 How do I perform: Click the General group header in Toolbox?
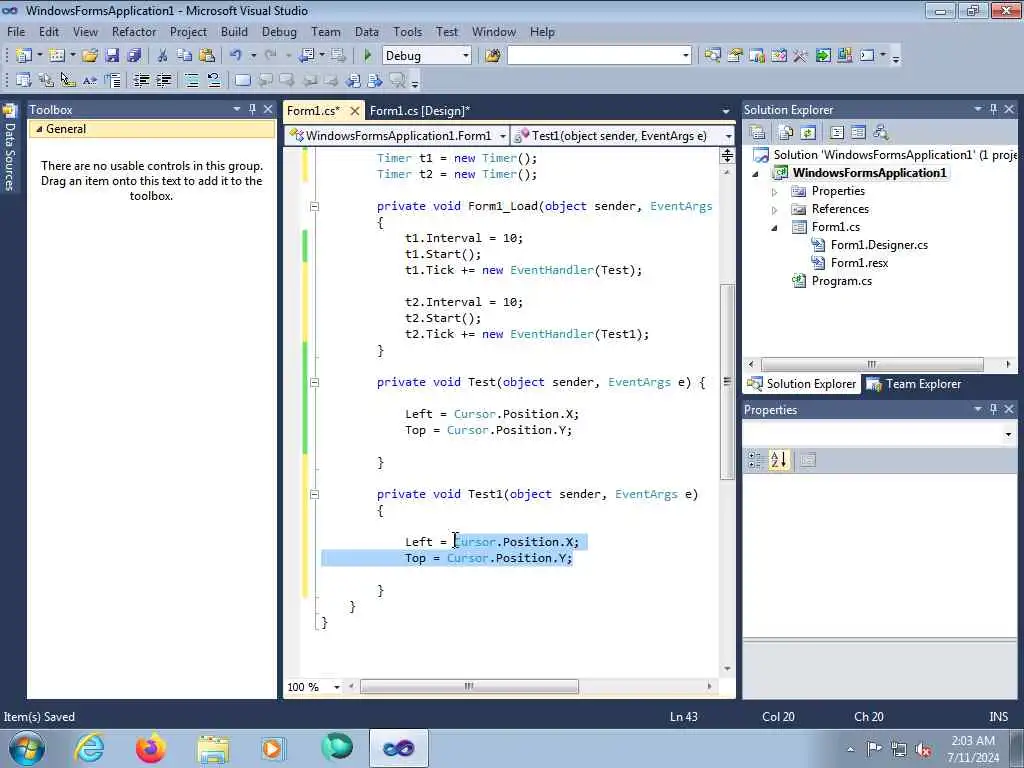(152, 129)
